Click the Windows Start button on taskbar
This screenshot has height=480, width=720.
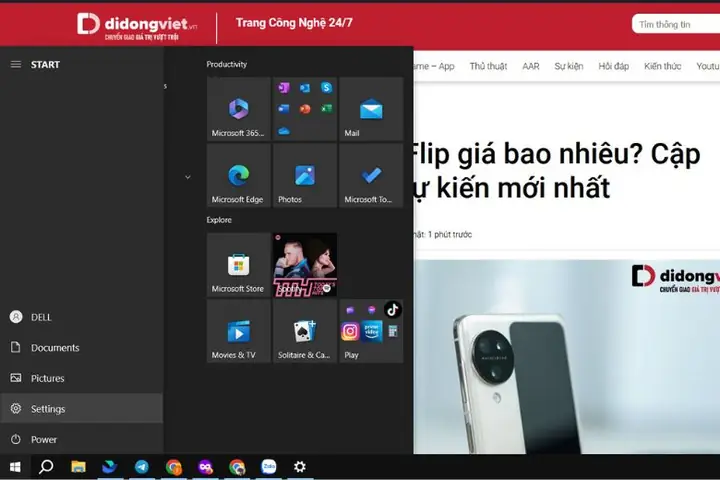click(15, 467)
